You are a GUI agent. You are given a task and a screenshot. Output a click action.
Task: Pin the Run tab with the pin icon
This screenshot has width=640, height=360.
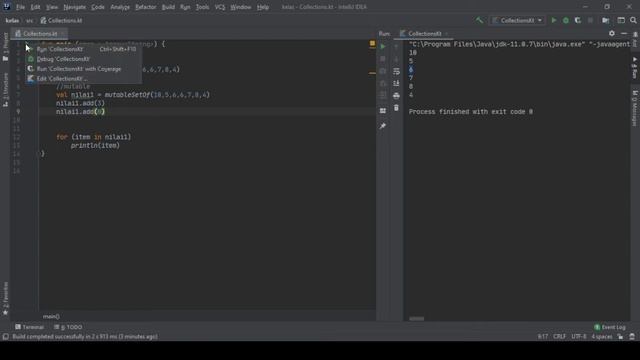click(x=382, y=126)
